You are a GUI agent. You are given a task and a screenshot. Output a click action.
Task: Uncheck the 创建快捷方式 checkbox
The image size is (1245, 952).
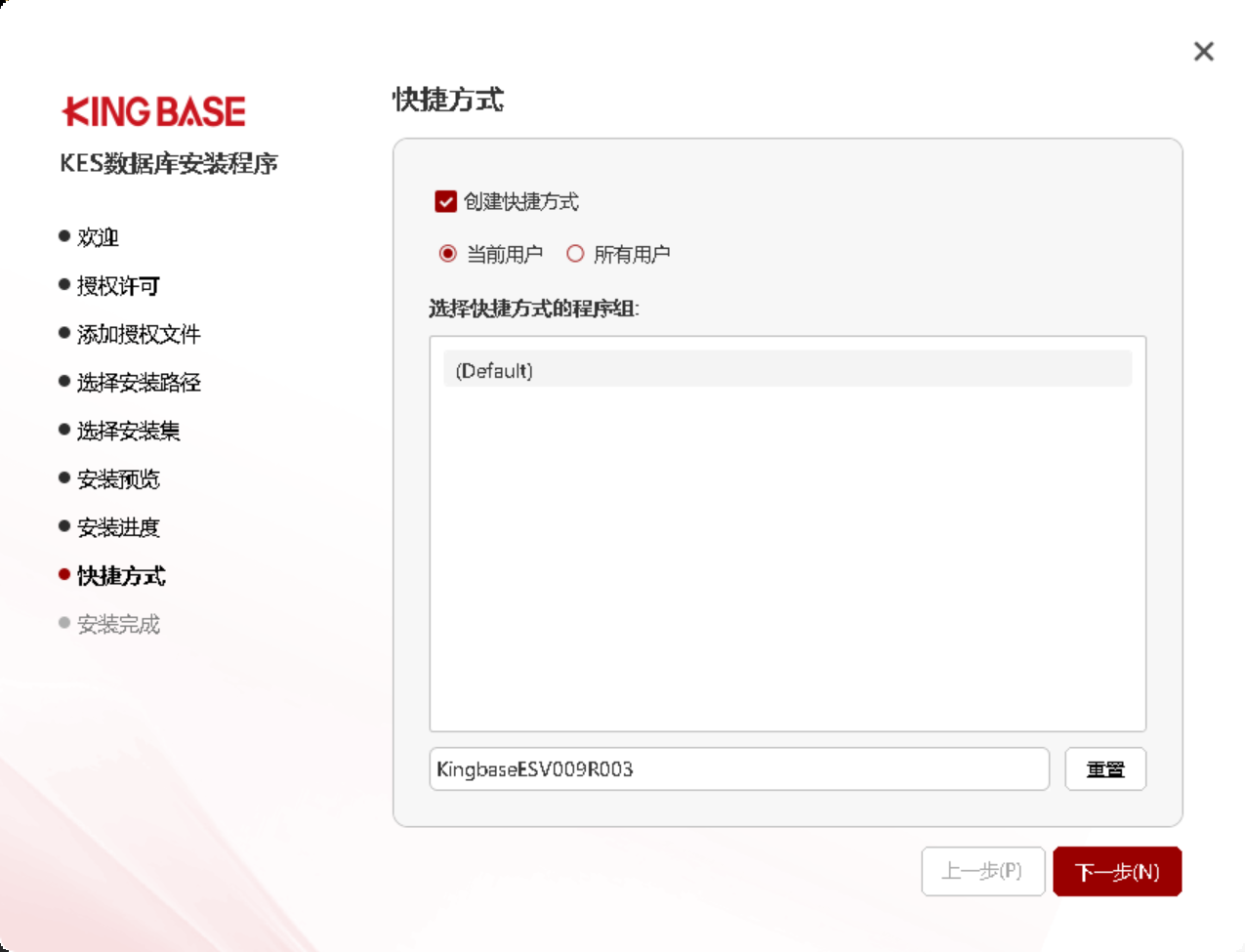[446, 202]
